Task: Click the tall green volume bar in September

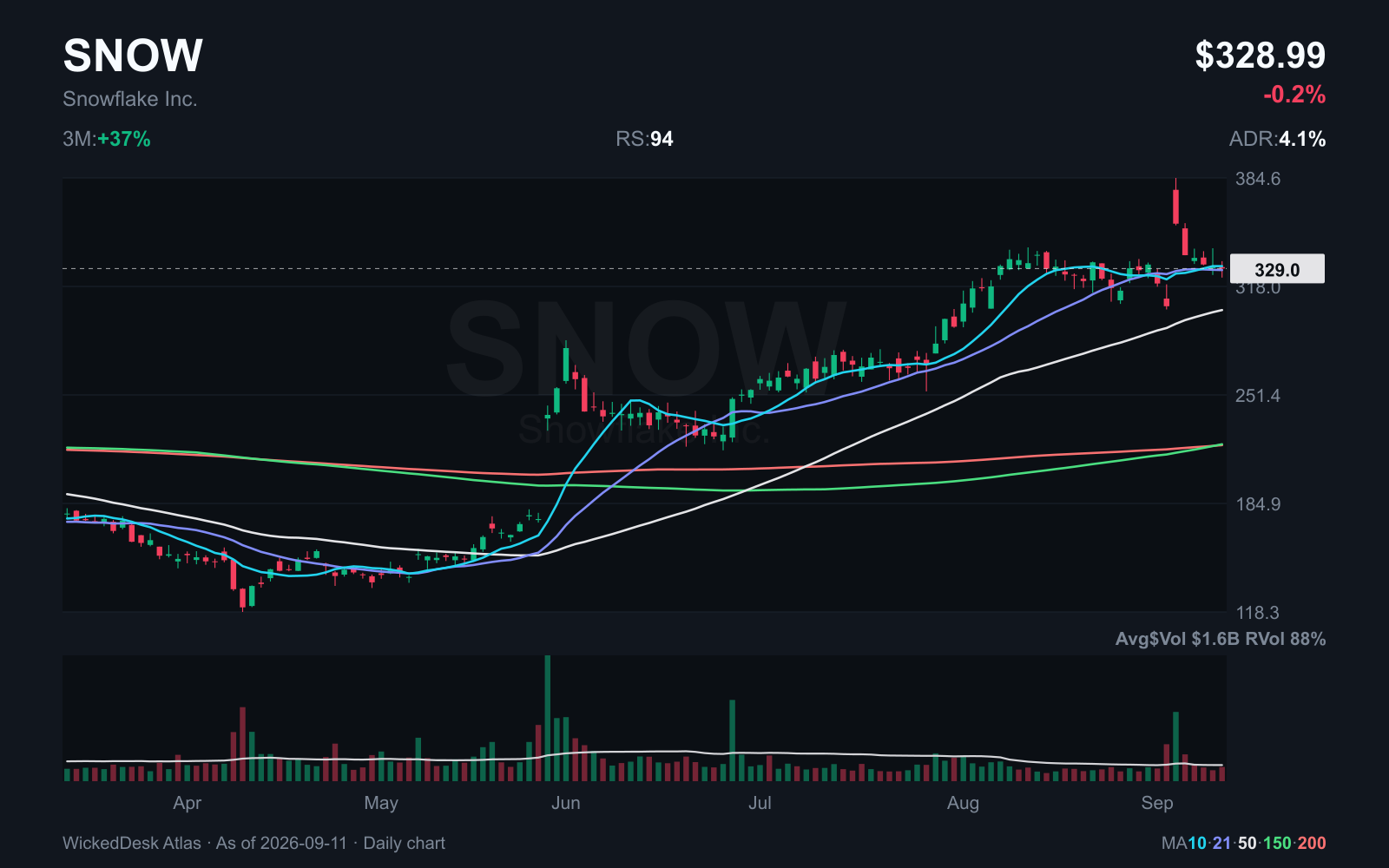Action: (x=1176, y=746)
